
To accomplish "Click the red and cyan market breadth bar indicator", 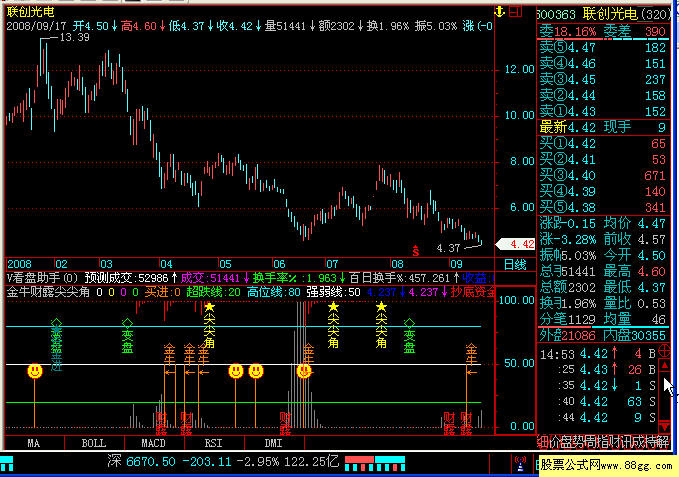I will 375,463.
